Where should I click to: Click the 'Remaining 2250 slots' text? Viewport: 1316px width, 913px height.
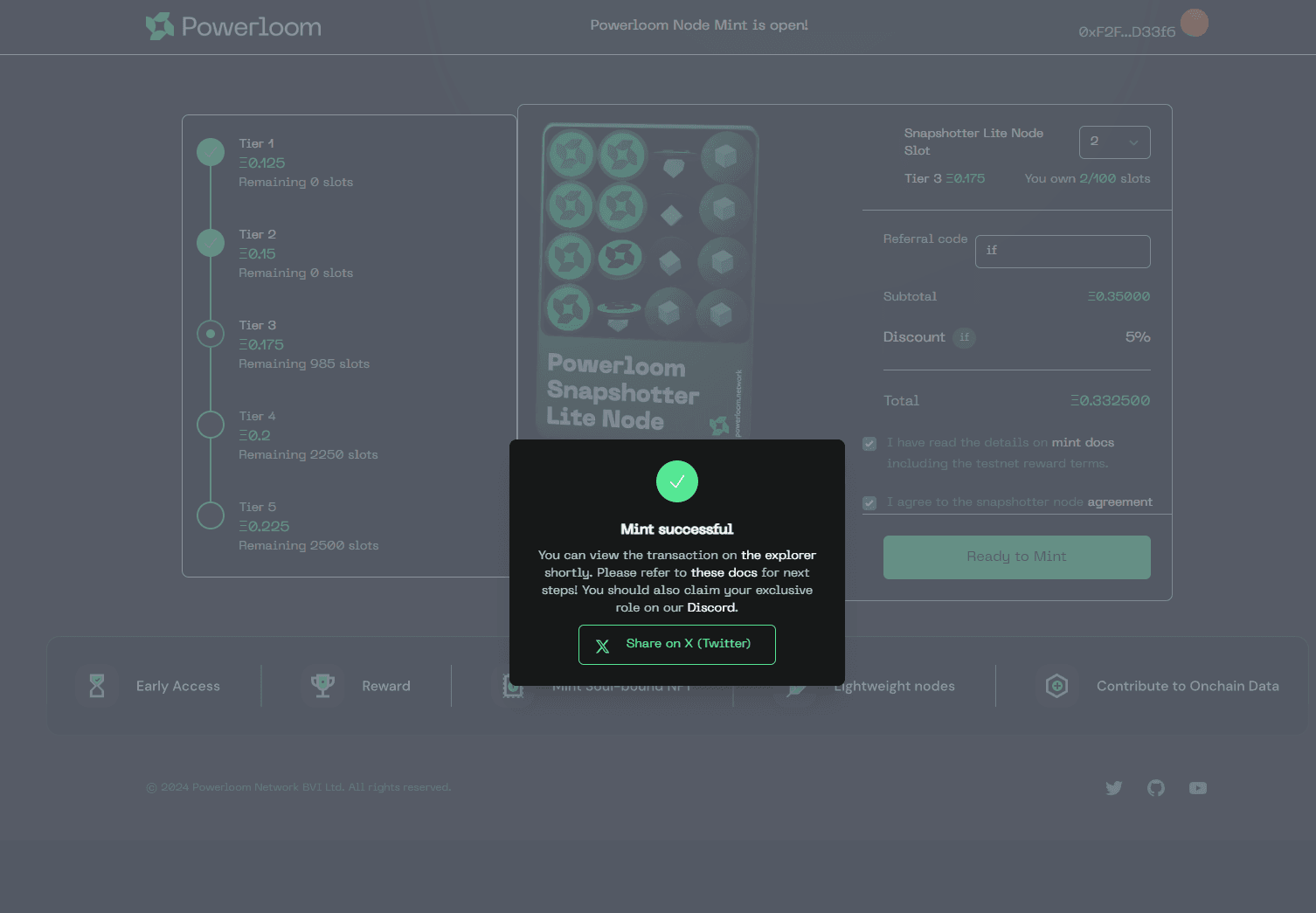308,455
